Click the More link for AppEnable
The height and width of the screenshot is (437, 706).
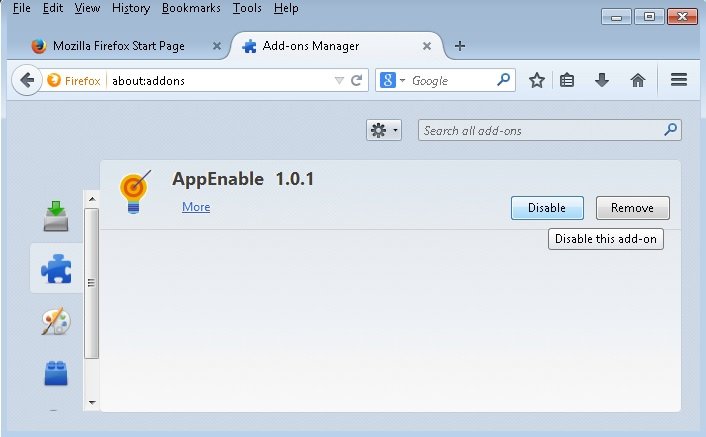(x=196, y=207)
